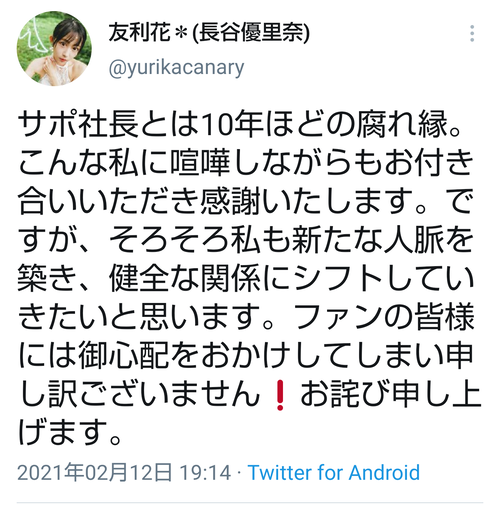Click the tweet date 2021年02月12日
500x509 pixels.
coord(95,472)
